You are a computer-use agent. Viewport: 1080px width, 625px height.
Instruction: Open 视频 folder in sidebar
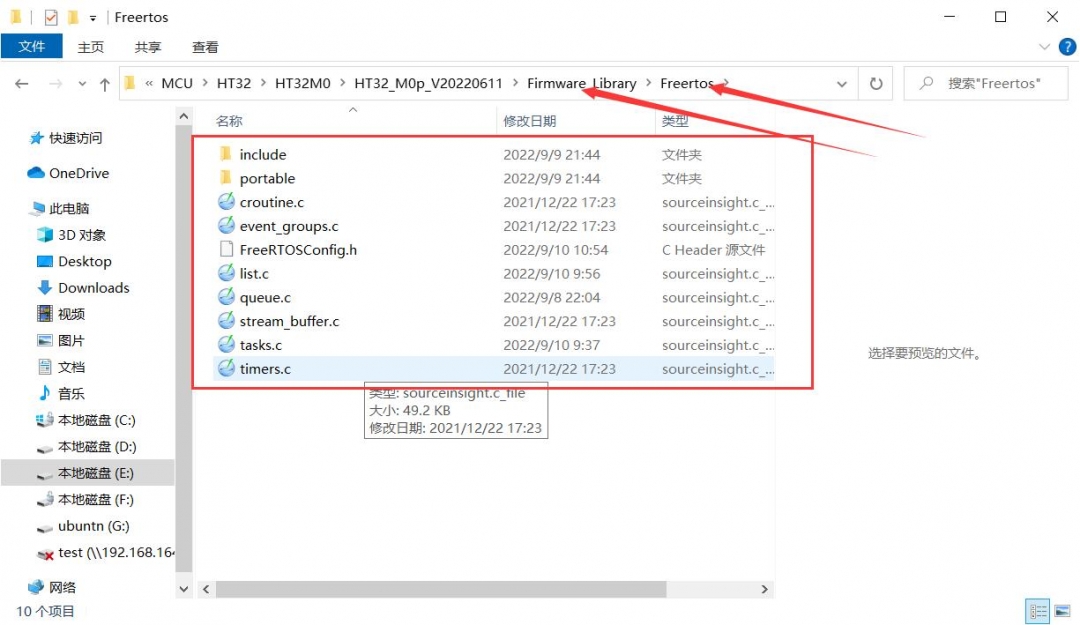pyautogui.click(x=61, y=314)
